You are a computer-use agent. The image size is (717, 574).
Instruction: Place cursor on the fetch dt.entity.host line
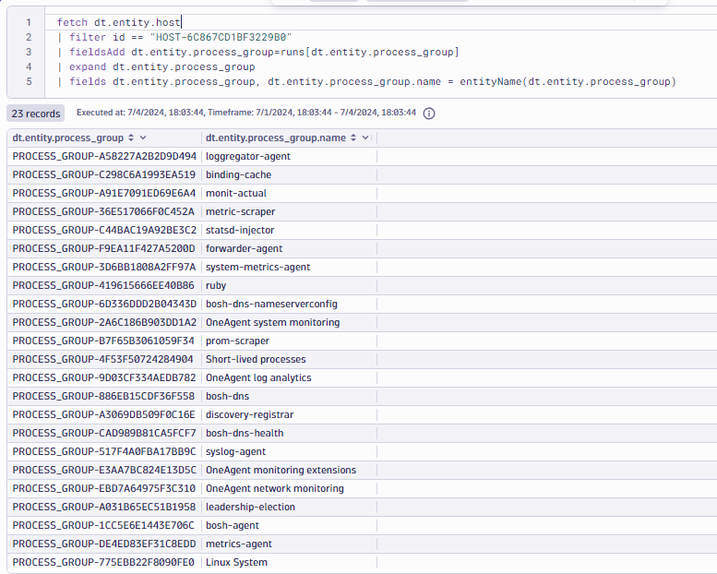pos(120,22)
